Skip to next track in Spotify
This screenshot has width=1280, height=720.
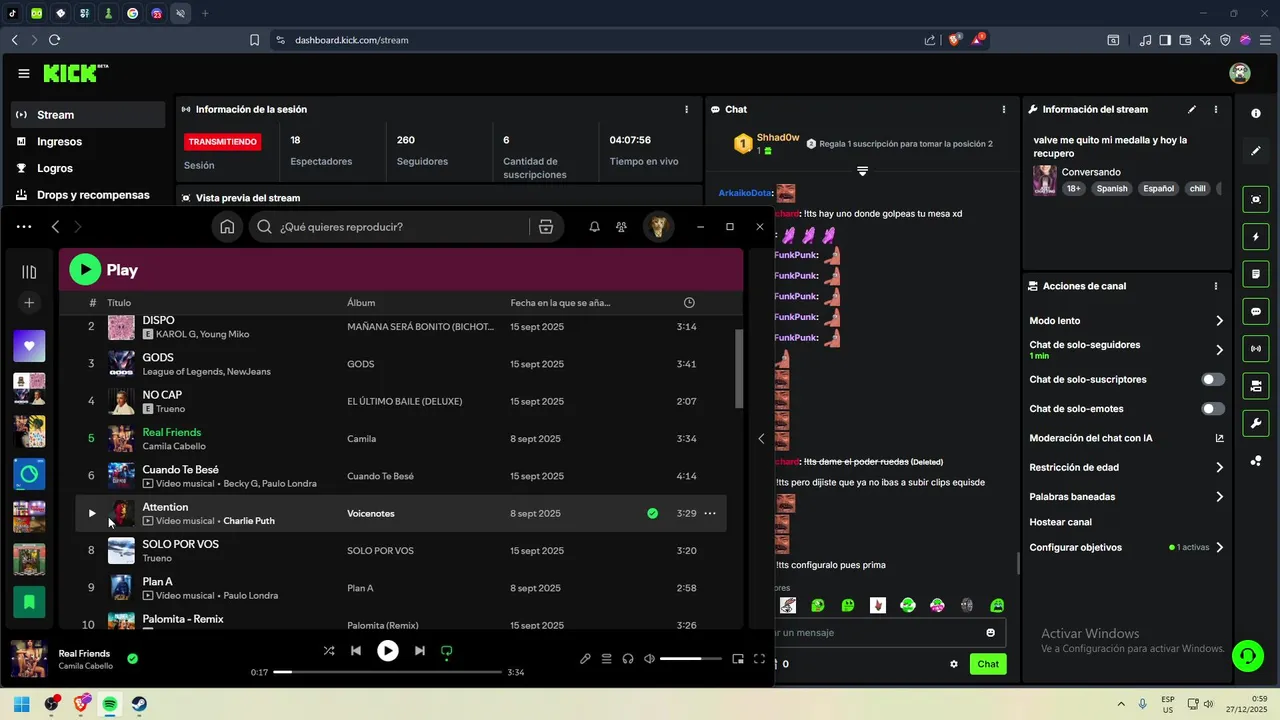[x=420, y=651]
